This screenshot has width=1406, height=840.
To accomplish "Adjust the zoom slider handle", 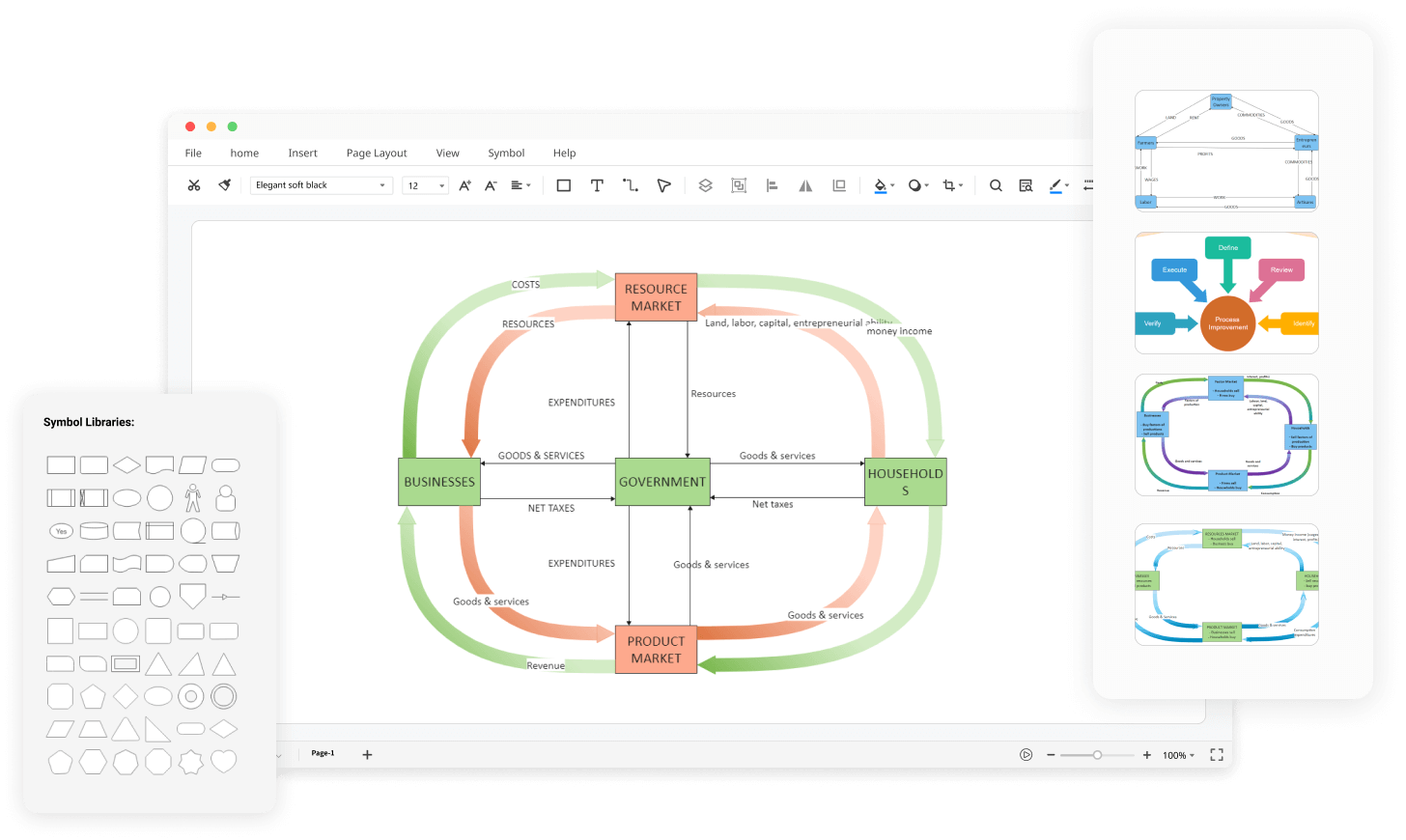I will click(1097, 755).
